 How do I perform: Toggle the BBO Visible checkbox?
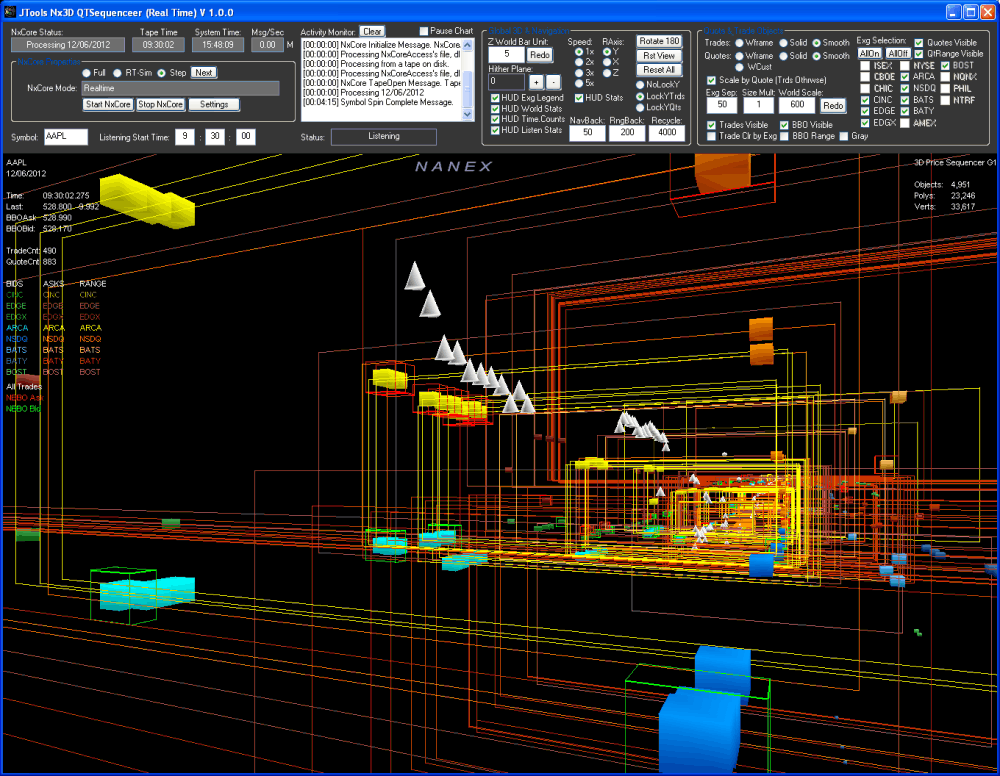point(784,125)
